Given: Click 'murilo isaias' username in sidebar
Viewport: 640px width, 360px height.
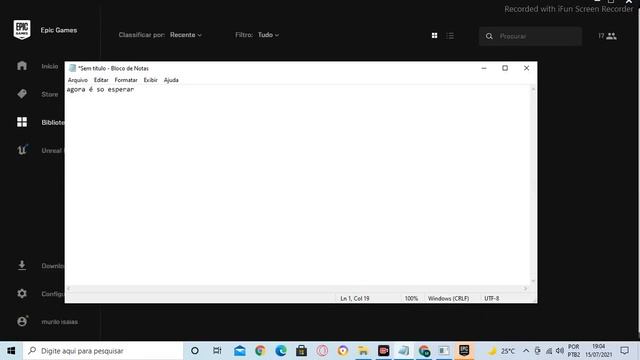Looking at the screenshot, I should (60, 322).
